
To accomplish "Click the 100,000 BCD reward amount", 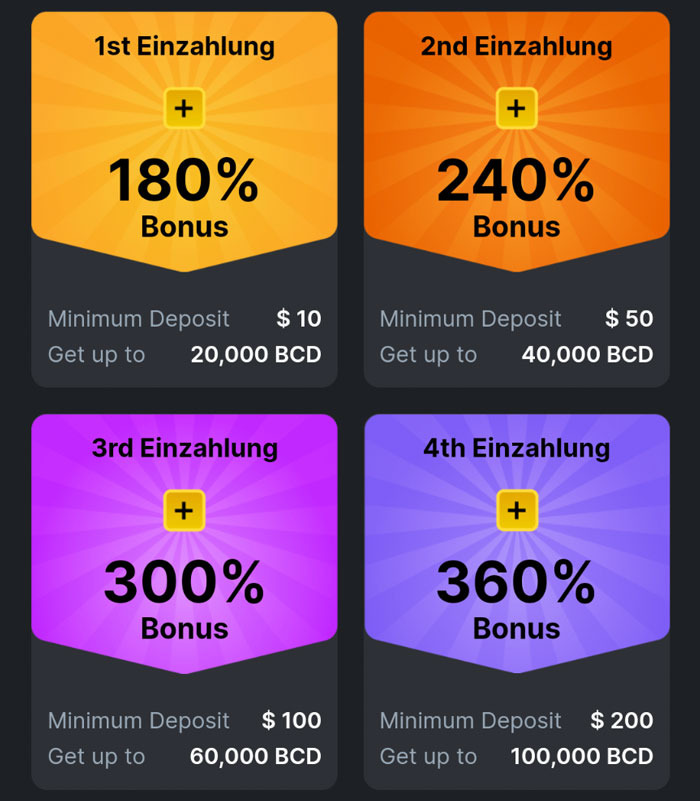I will (582, 757).
